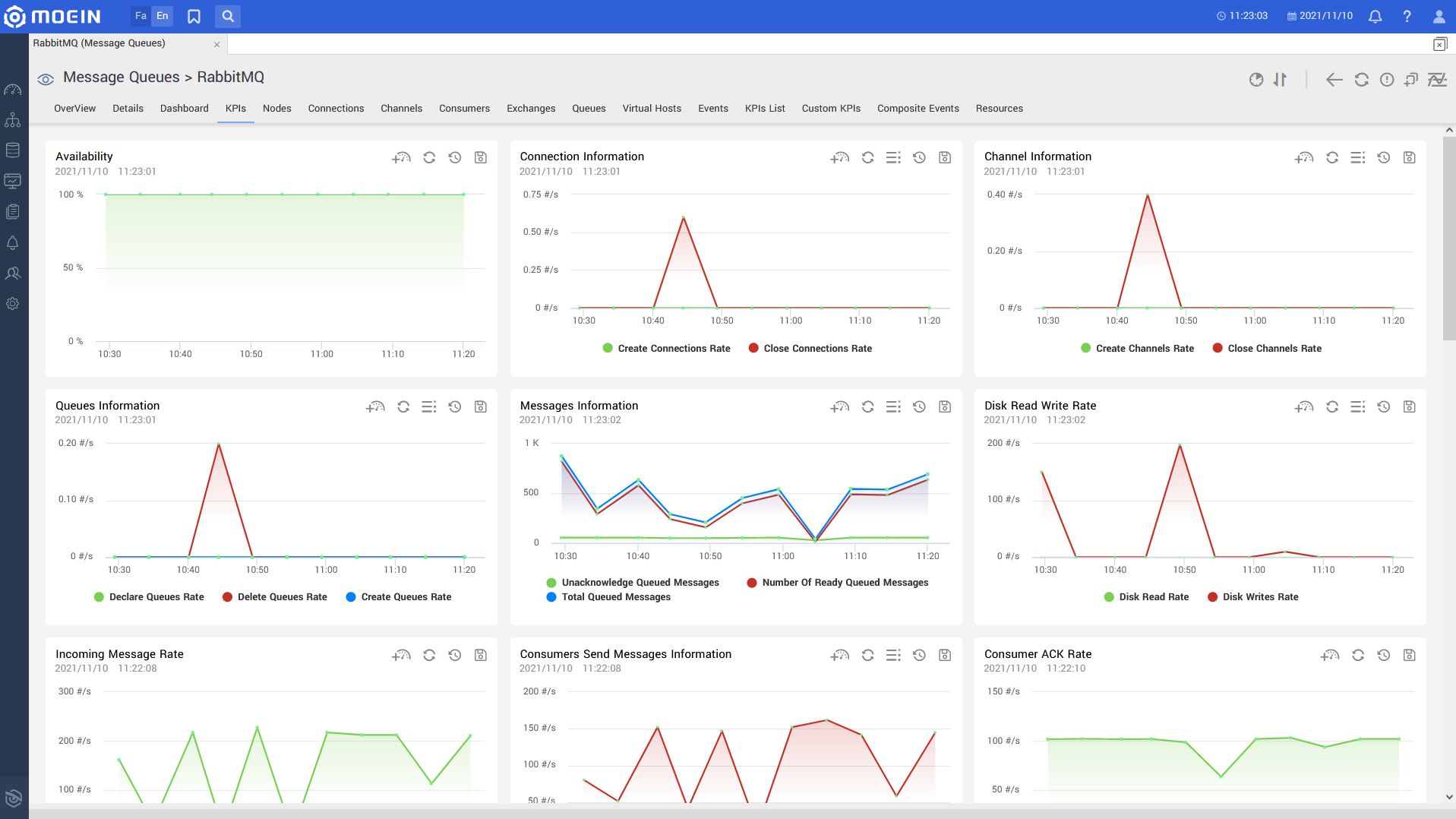
Task: Open history for Disk Read Write Rate
Action: [1384, 406]
